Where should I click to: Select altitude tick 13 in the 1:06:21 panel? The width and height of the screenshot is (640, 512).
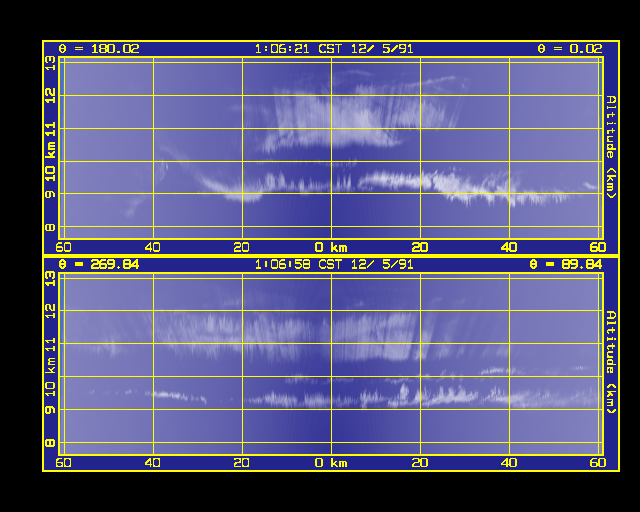(50, 63)
